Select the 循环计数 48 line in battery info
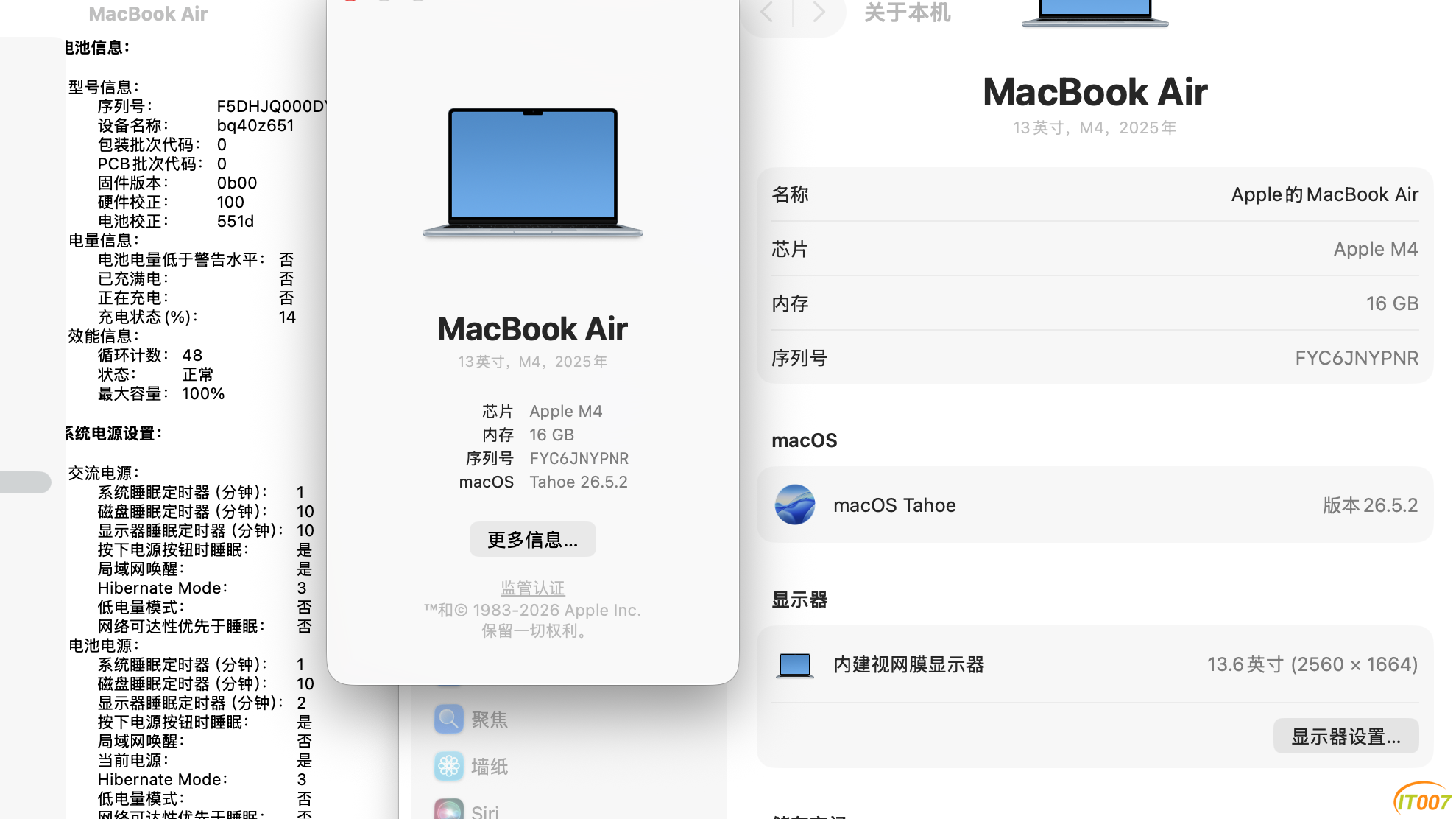The height and width of the screenshot is (819, 1456). tap(150, 355)
